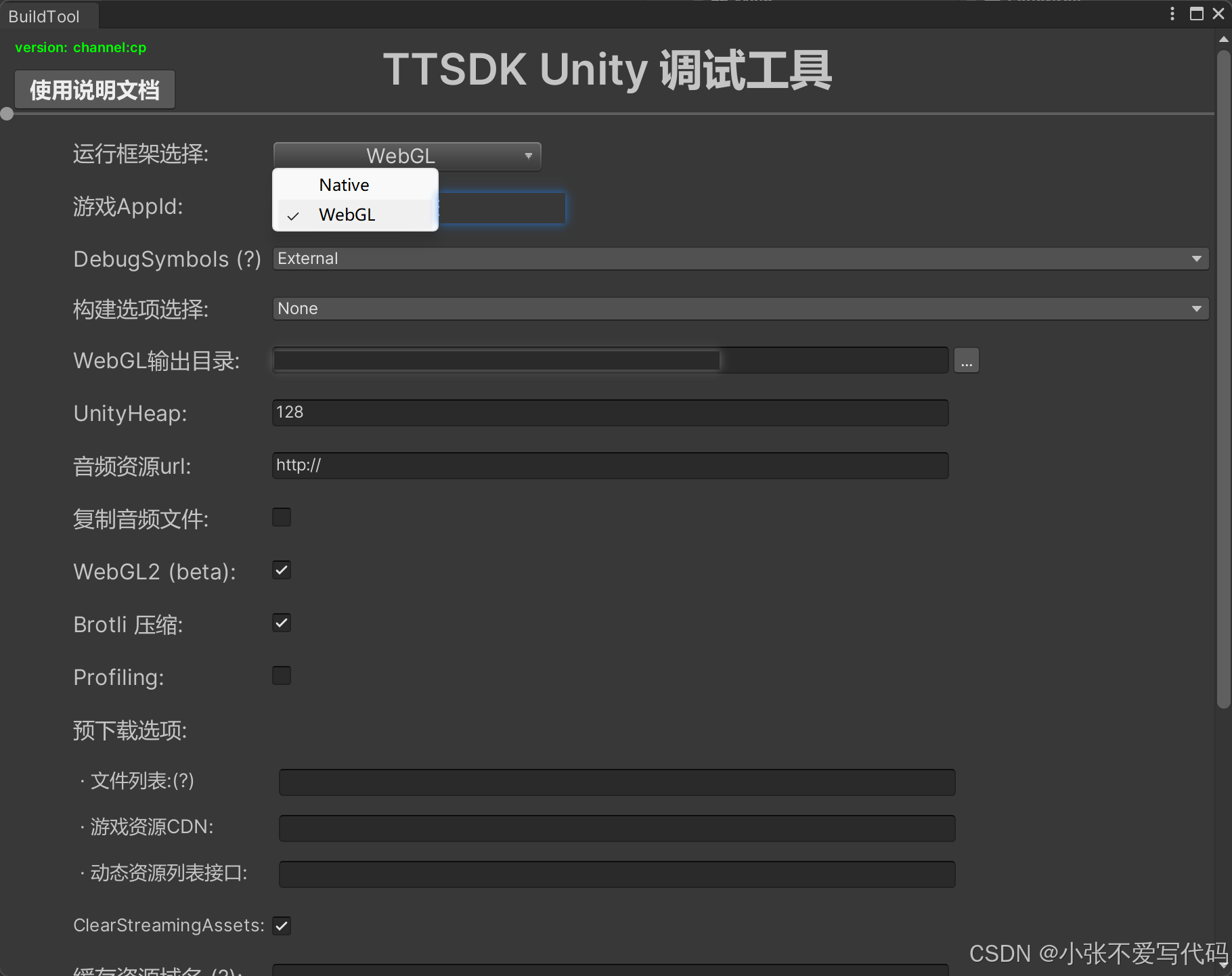Click the 游戏资源CDN input field

click(617, 828)
